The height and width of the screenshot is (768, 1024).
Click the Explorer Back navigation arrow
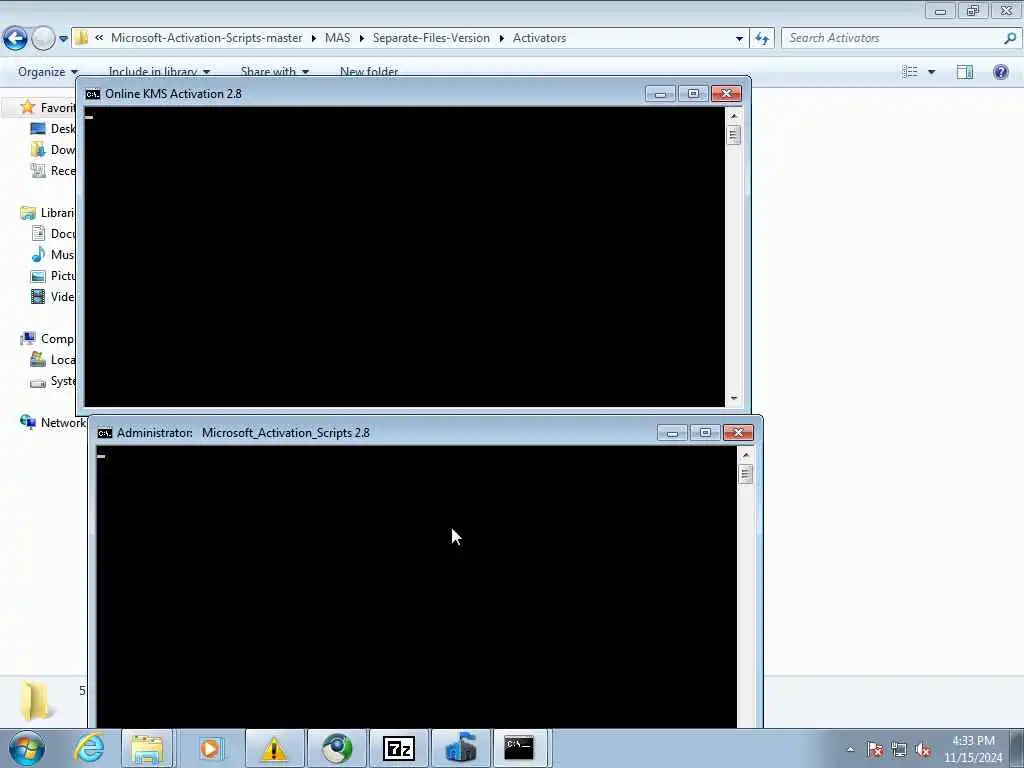[15, 38]
